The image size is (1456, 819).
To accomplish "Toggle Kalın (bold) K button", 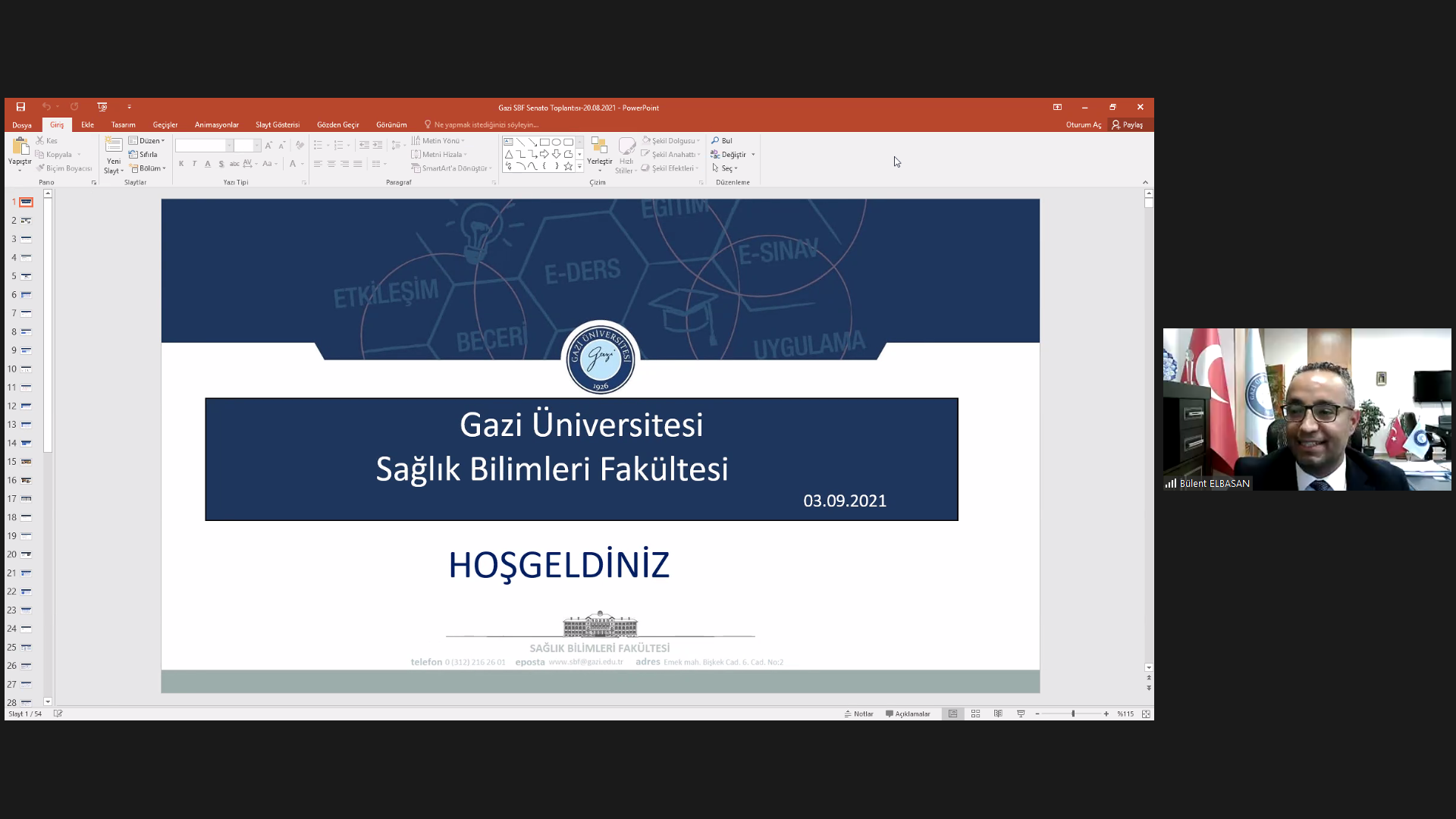I will coord(181,164).
